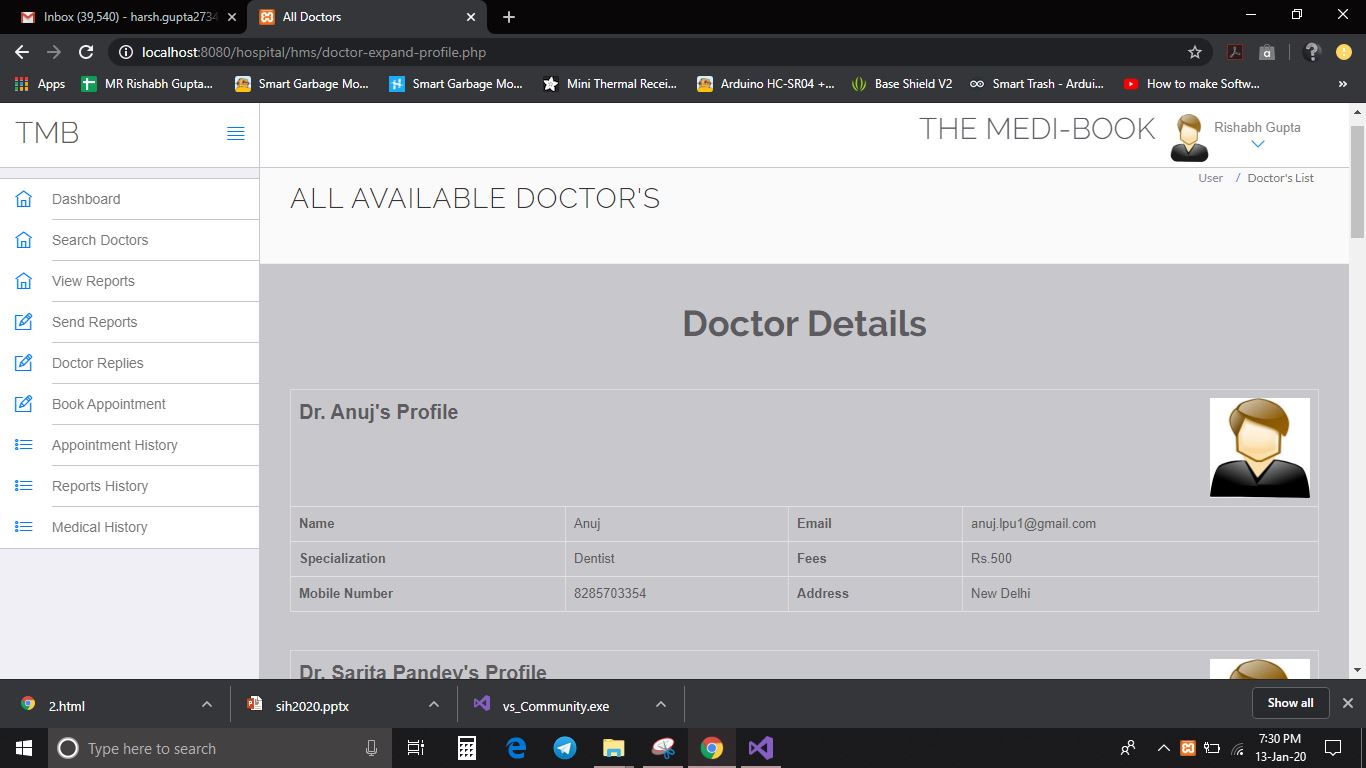The width and height of the screenshot is (1366, 768).
Task: Click the Dashboard home icon
Action: [24, 199]
